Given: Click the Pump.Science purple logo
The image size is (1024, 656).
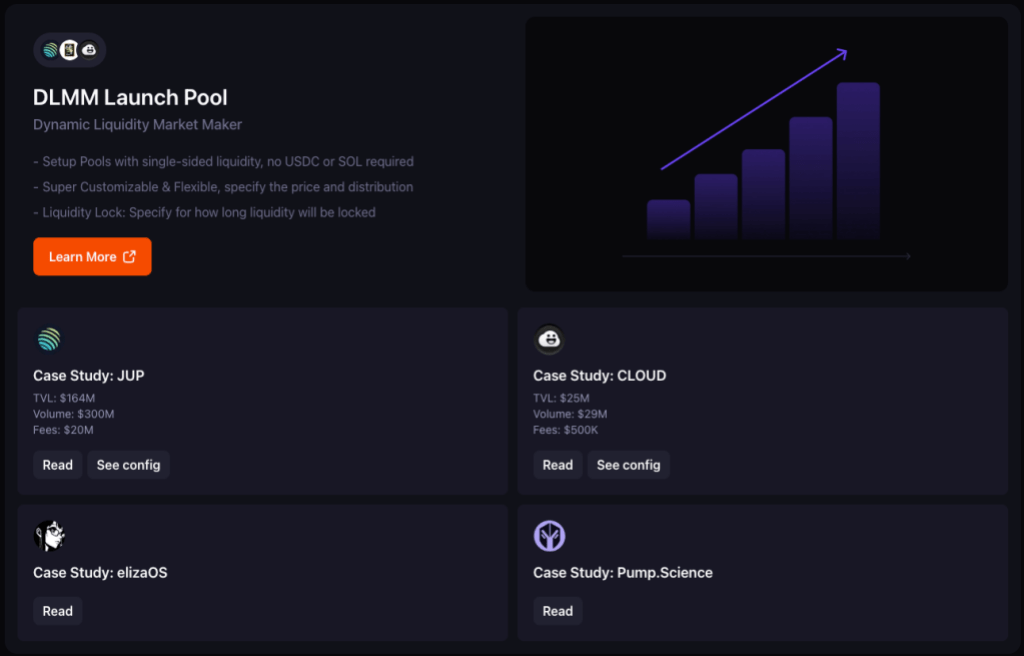Looking at the screenshot, I should [549, 536].
